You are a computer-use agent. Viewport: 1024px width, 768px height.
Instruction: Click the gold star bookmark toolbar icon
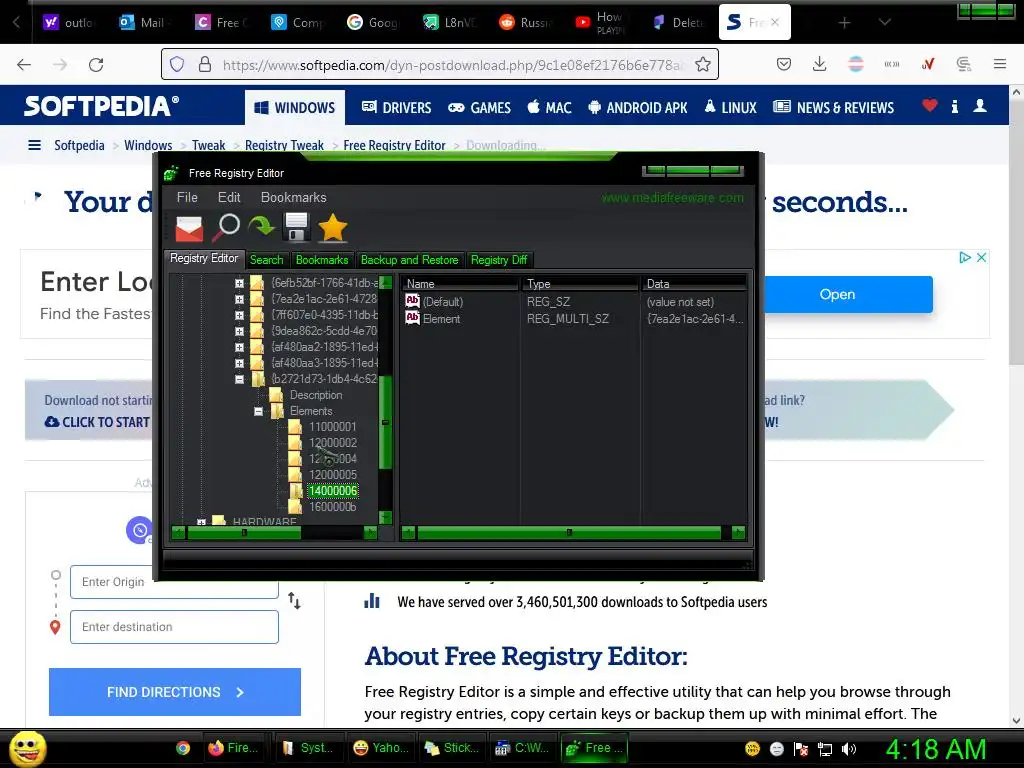tap(332, 228)
